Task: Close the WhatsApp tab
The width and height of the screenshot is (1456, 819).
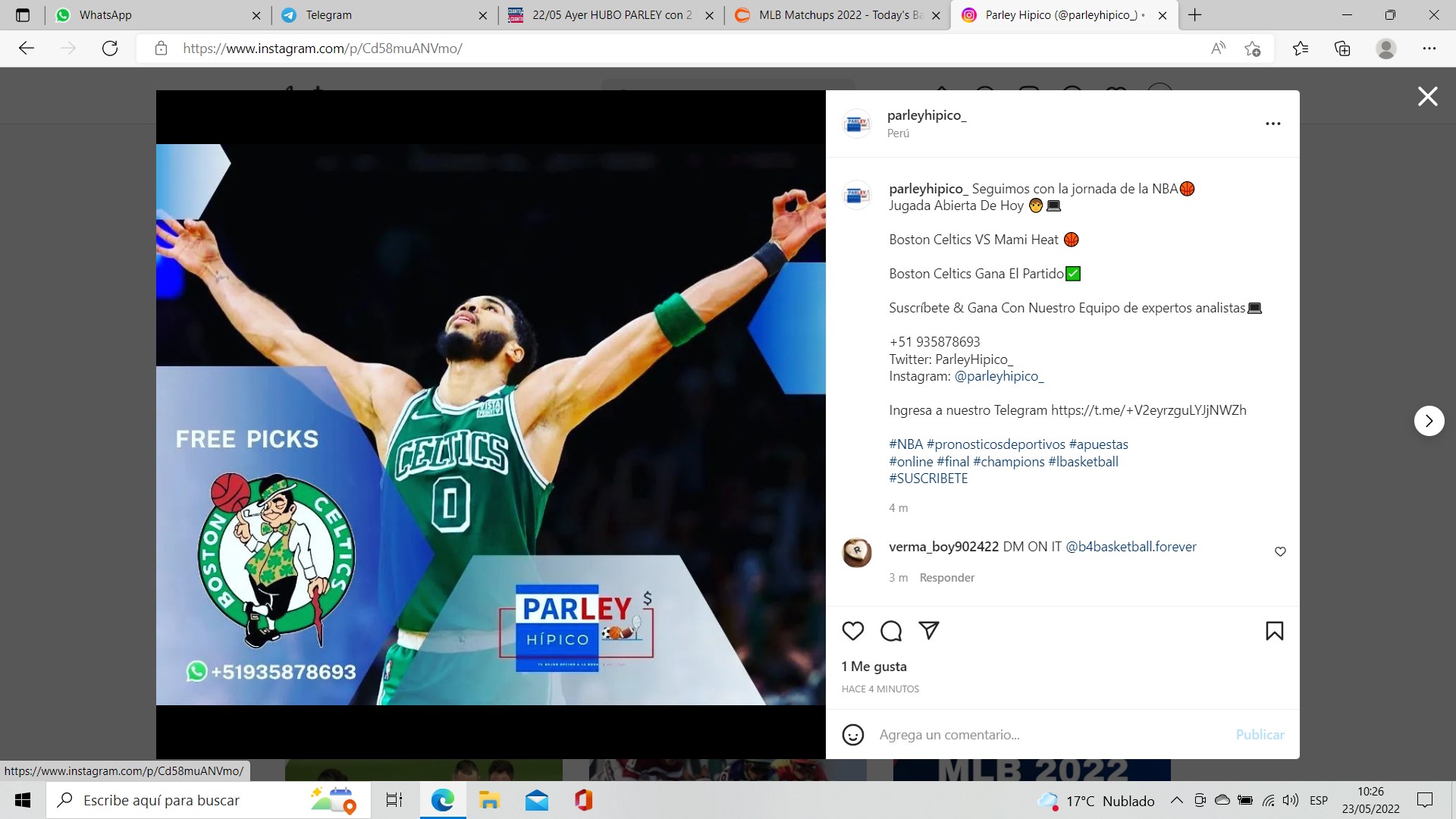Action: point(256,15)
